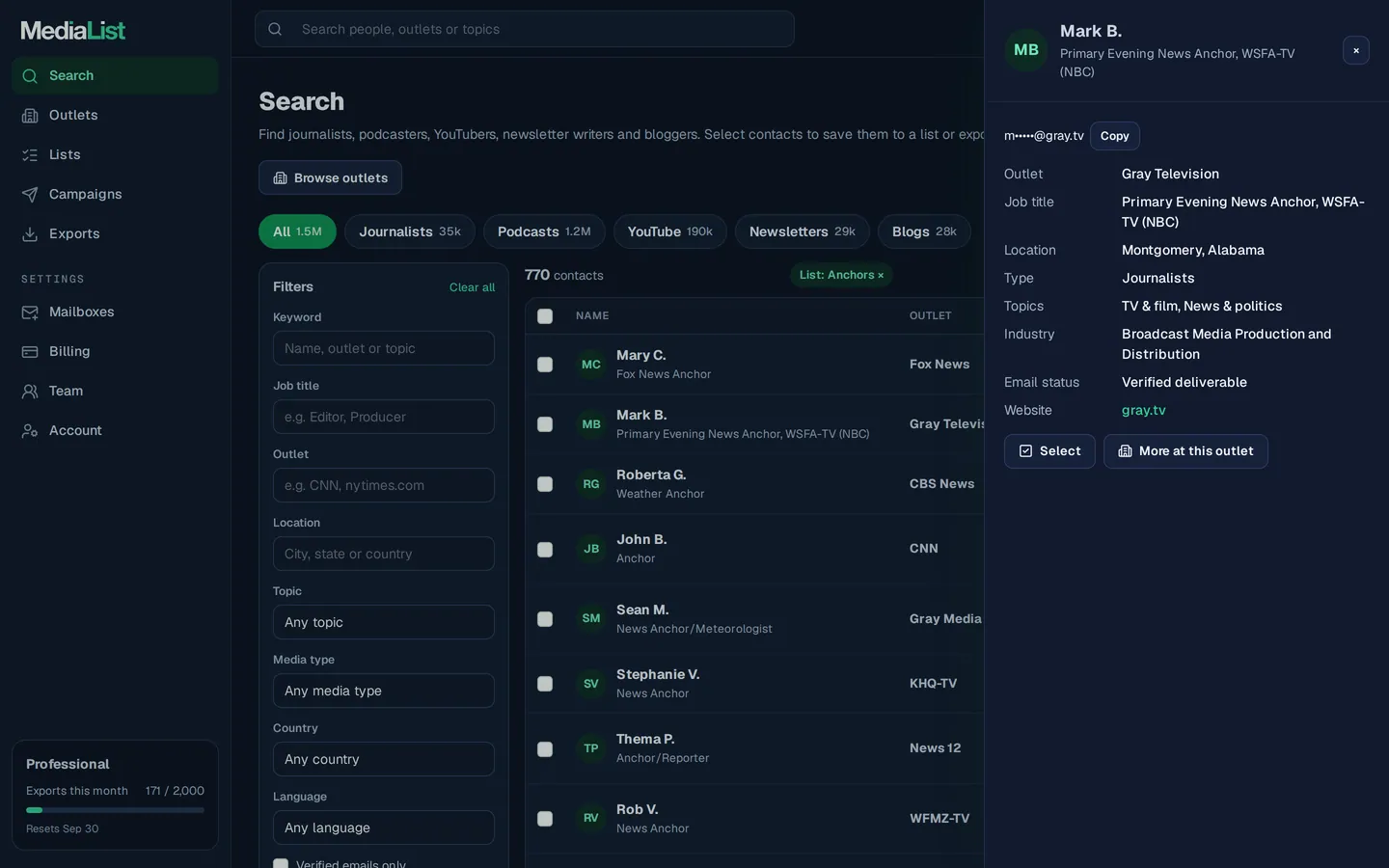The height and width of the screenshot is (868, 1389).
Task: Open the Any media type dropdown
Action: (384, 691)
